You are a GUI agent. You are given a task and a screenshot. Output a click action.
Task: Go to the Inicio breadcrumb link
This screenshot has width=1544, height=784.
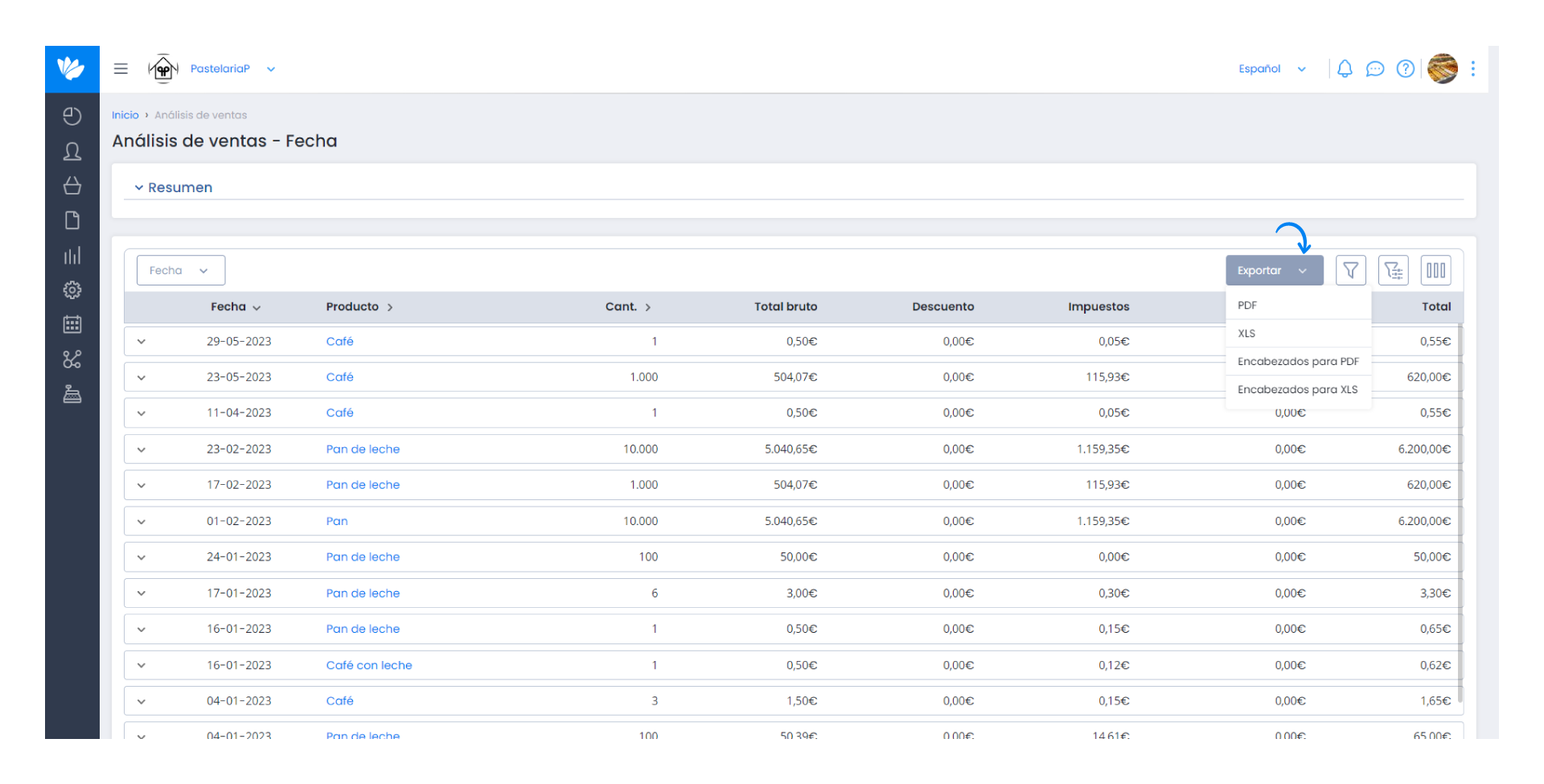coord(125,115)
